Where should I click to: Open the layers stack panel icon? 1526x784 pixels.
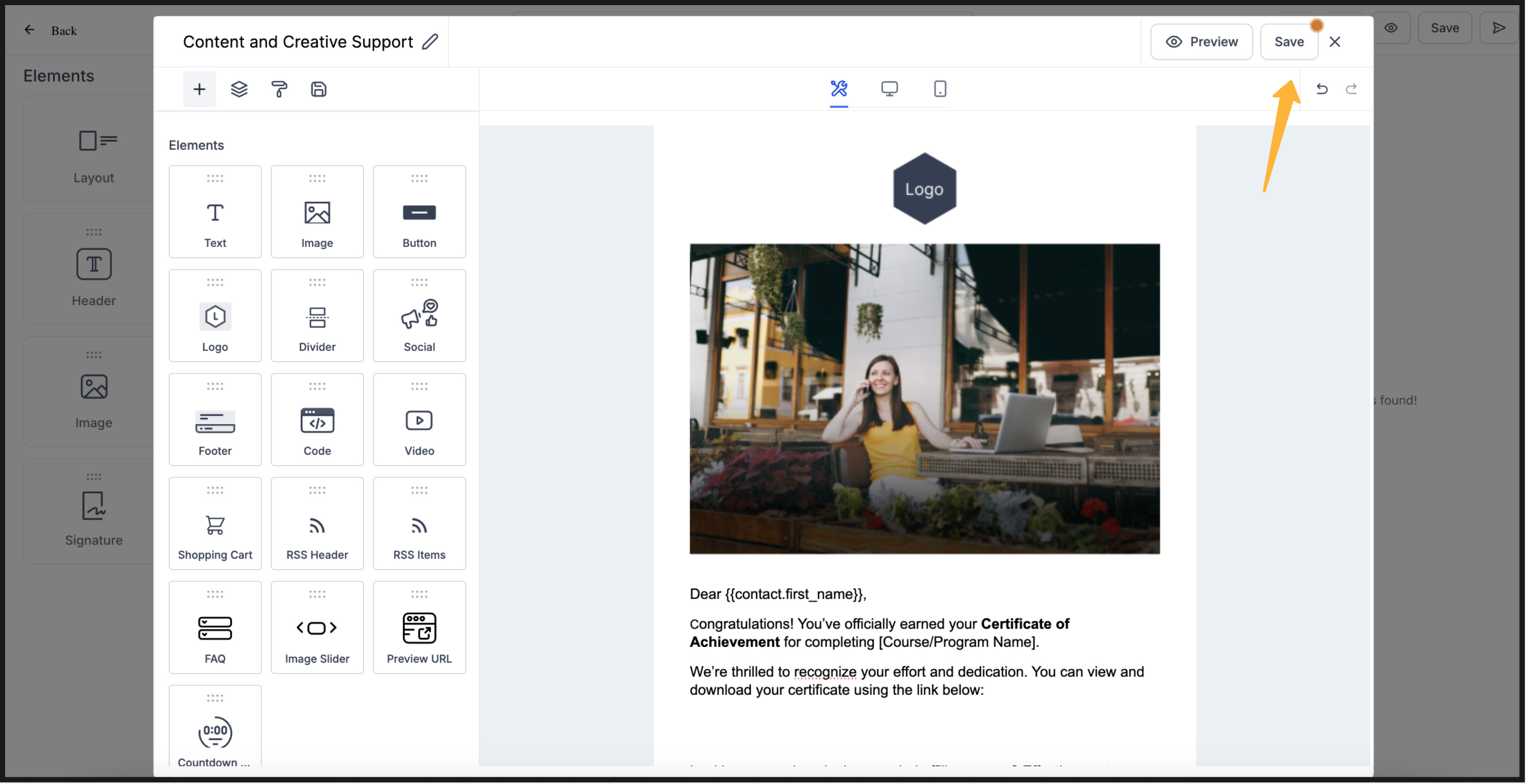coord(239,89)
